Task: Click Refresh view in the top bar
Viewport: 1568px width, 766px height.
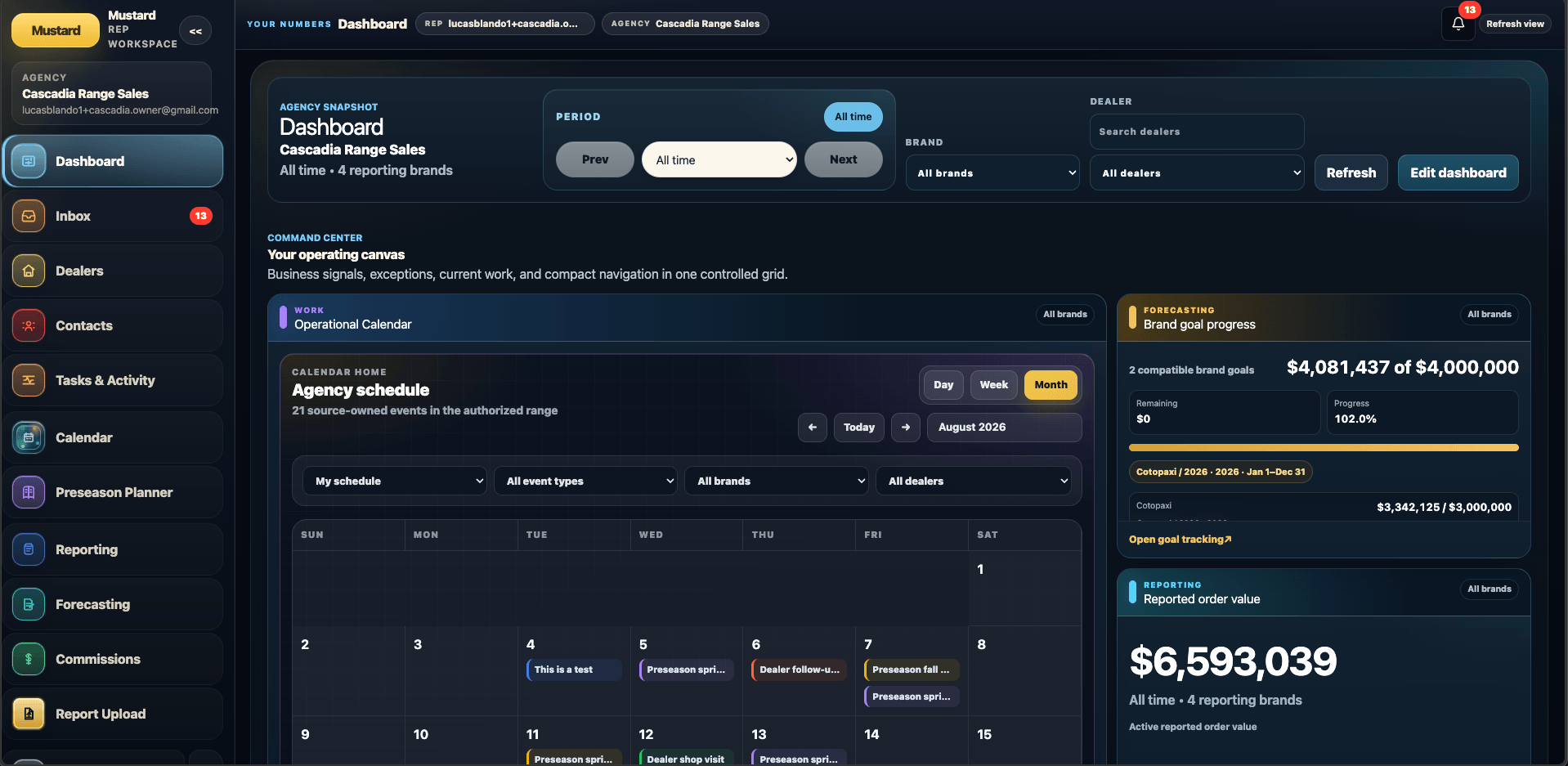Action: point(1515,24)
